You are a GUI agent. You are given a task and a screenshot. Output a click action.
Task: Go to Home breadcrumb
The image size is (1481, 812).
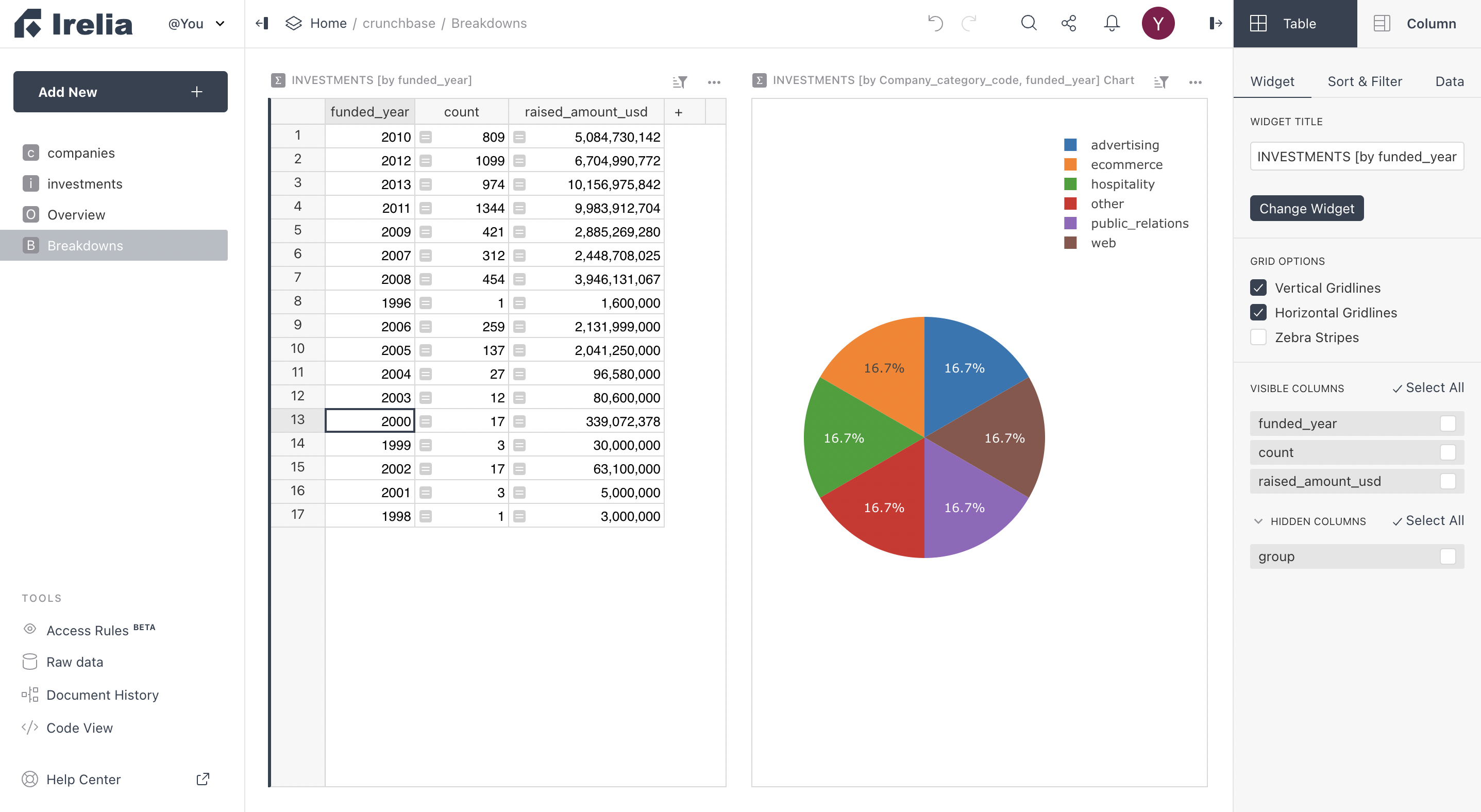coord(328,24)
